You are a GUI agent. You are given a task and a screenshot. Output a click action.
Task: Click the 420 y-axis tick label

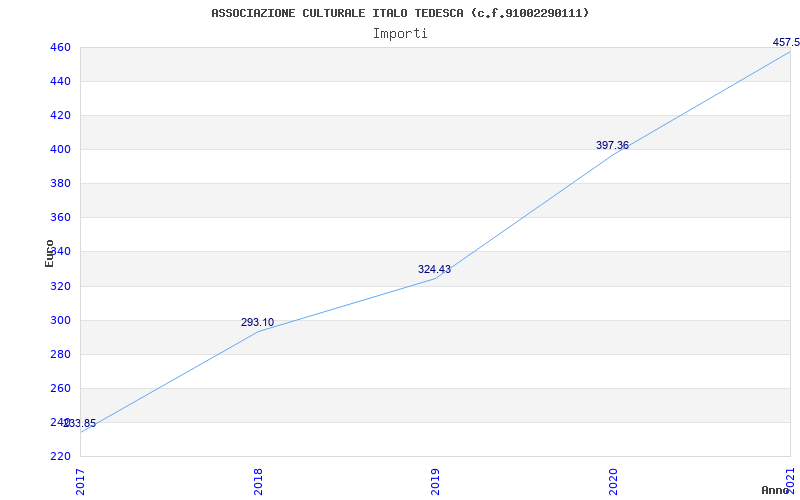tap(60, 116)
